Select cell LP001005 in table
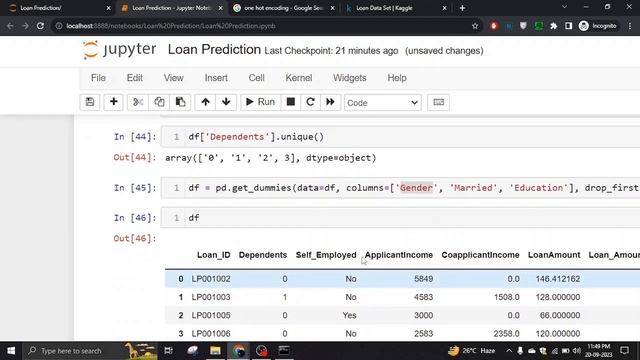The height and width of the screenshot is (360, 640). click(x=211, y=316)
